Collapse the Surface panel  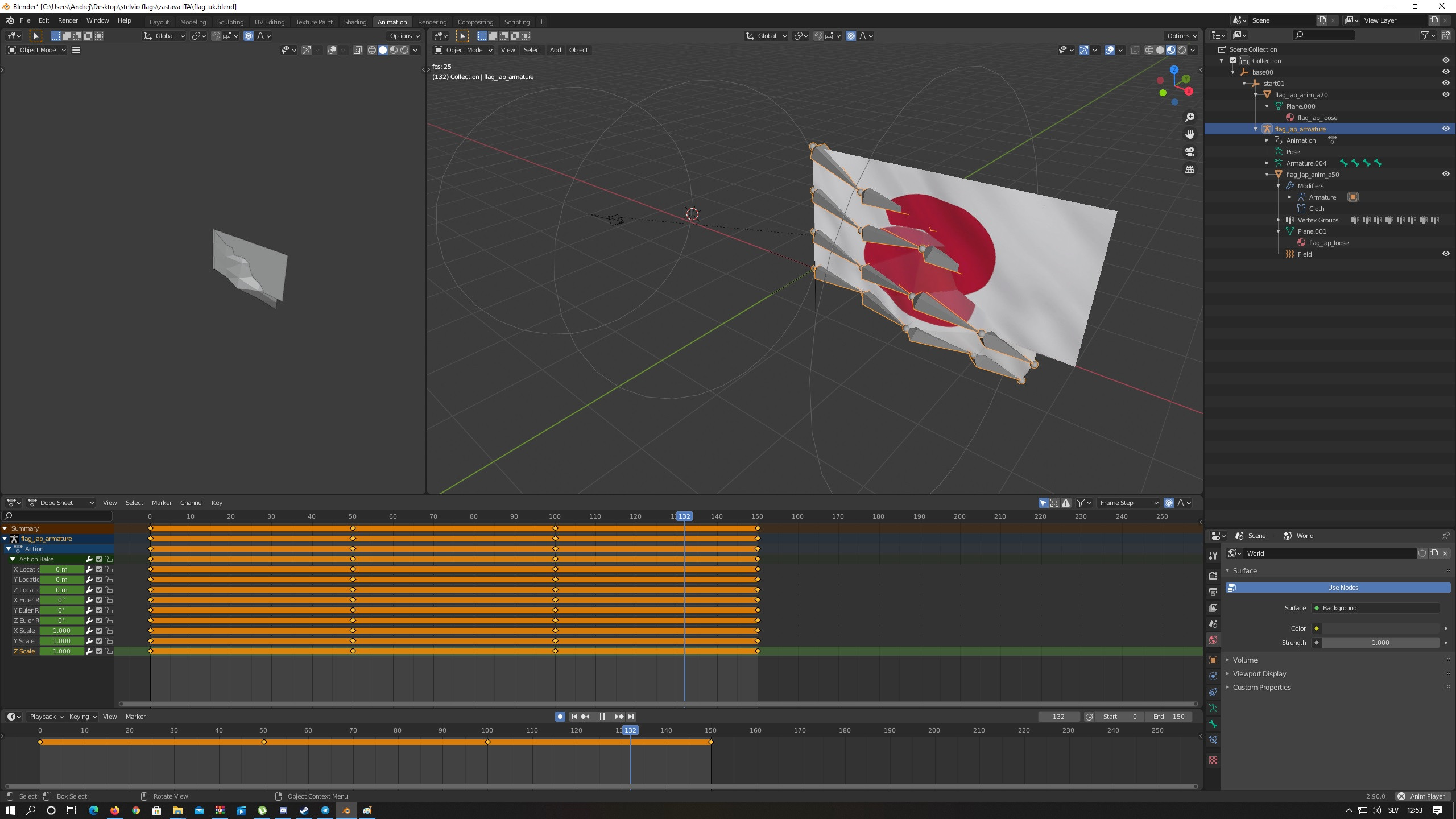point(1244,570)
